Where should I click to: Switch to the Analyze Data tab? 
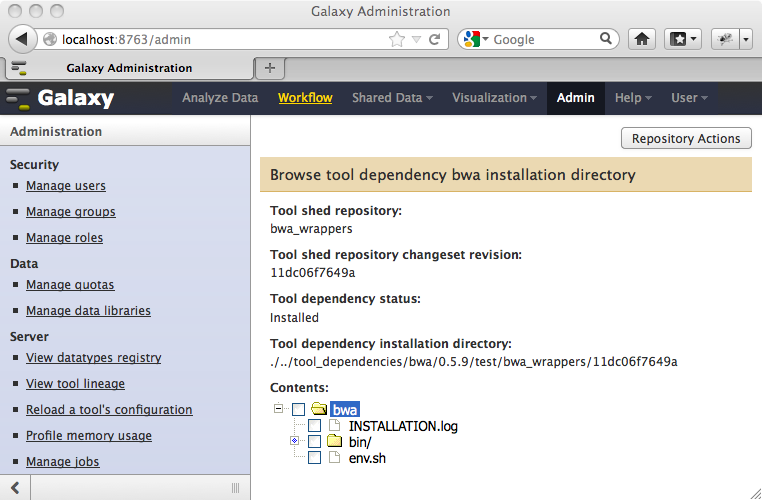click(220, 98)
